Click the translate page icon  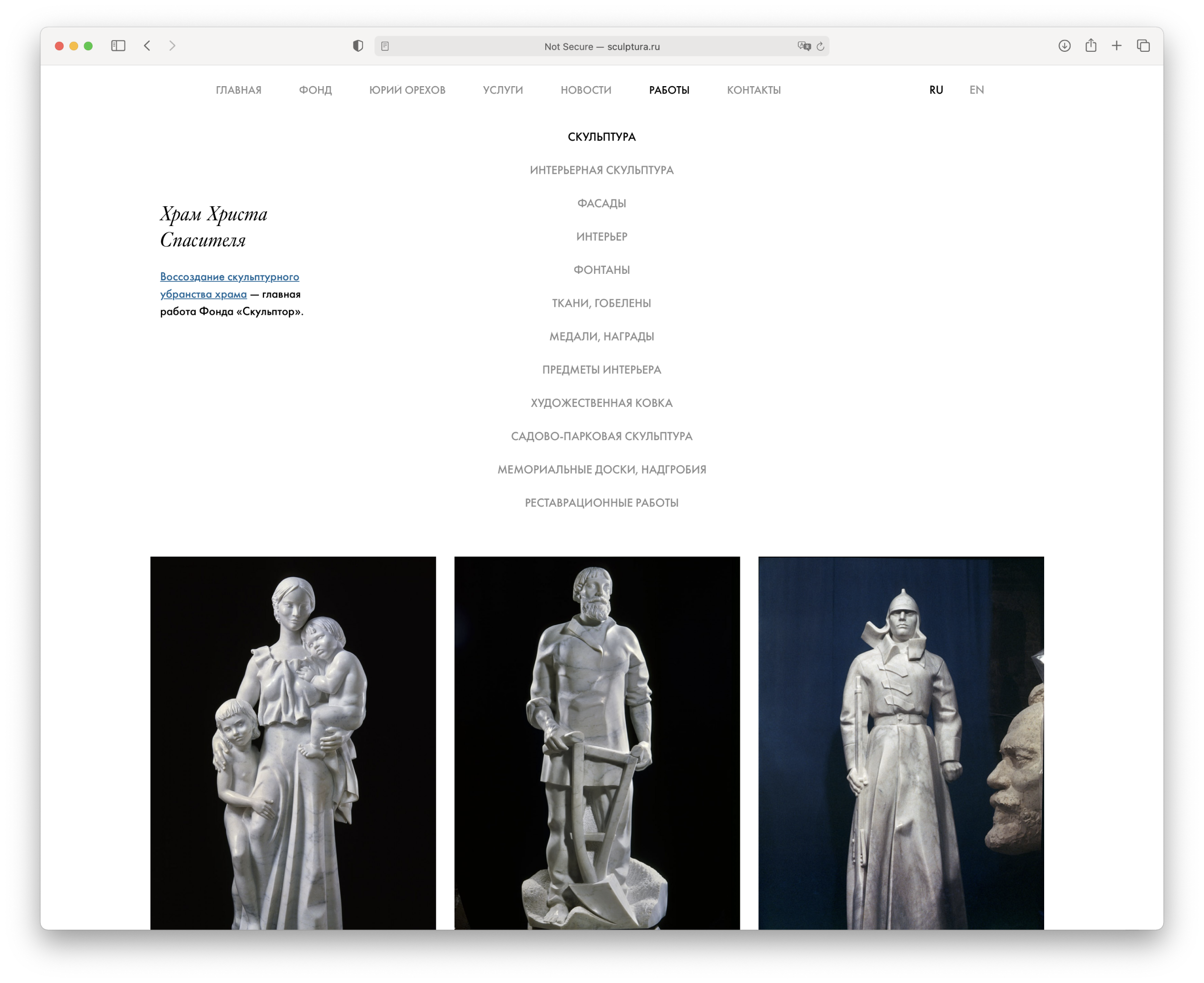click(x=803, y=46)
